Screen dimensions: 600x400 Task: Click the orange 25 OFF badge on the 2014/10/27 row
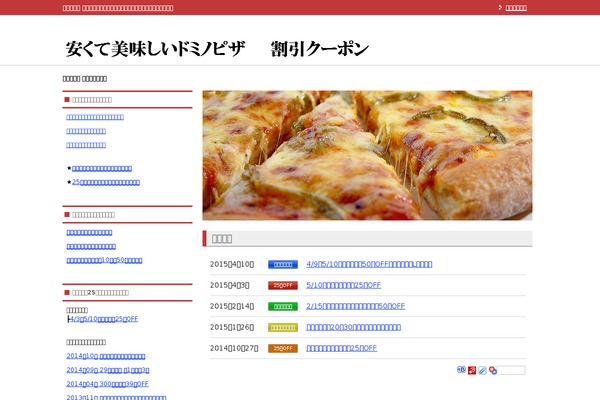[x=283, y=349]
